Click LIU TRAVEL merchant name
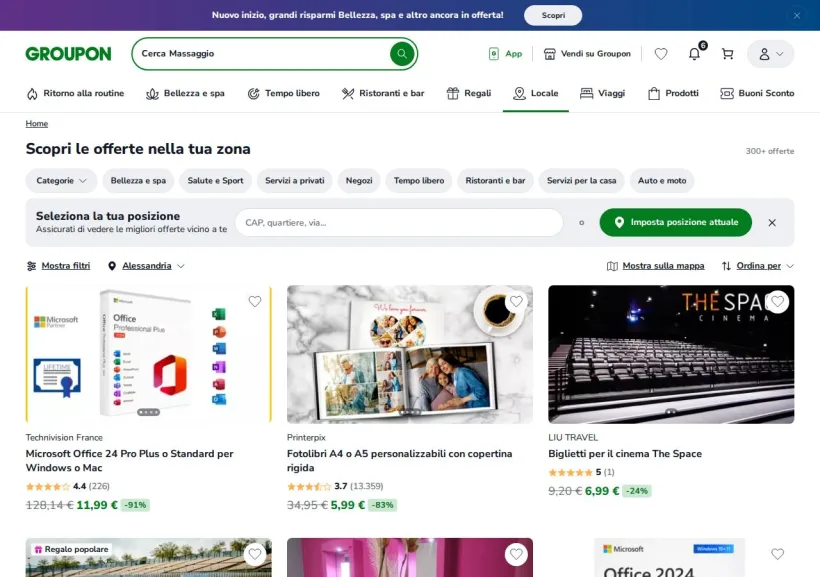The height and width of the screenshot is (577, 820). coord(573,437)
